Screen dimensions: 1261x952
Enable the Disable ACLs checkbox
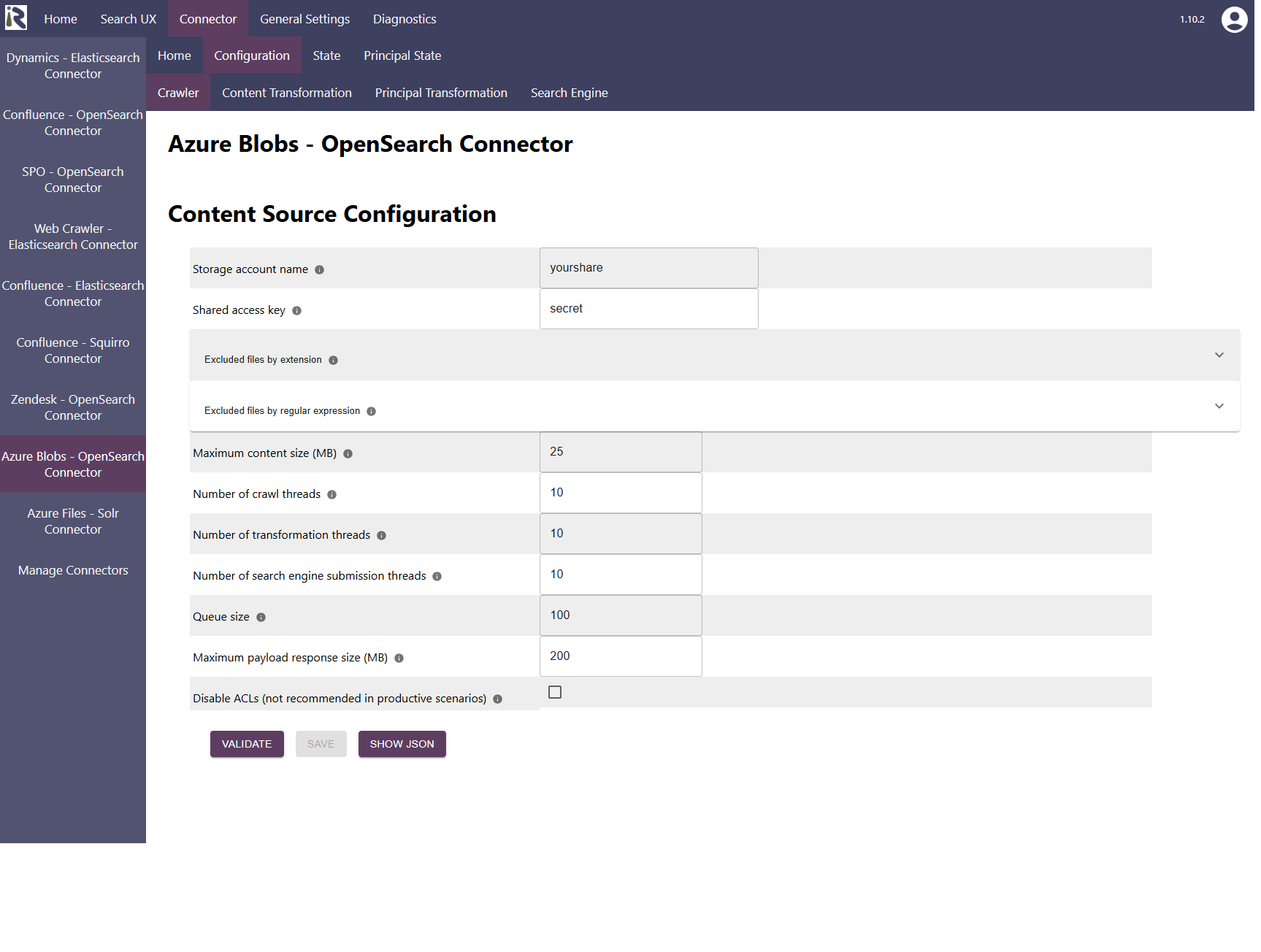(x=555, y=692)
